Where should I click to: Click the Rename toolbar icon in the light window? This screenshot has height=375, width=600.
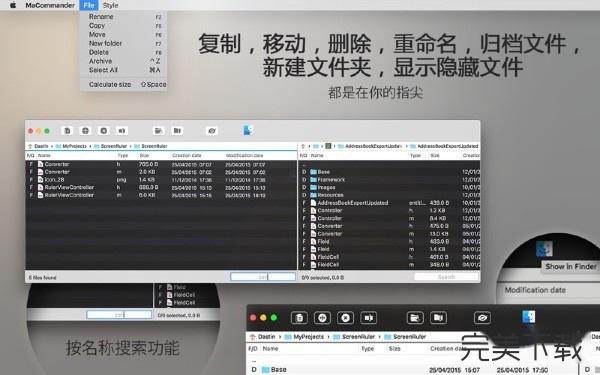[122, 131]
